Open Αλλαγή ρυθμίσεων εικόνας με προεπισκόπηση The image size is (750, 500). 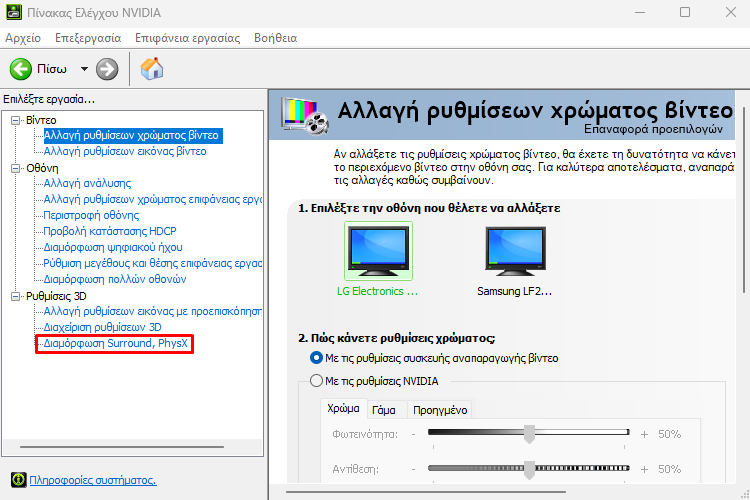tap(153, 311)
